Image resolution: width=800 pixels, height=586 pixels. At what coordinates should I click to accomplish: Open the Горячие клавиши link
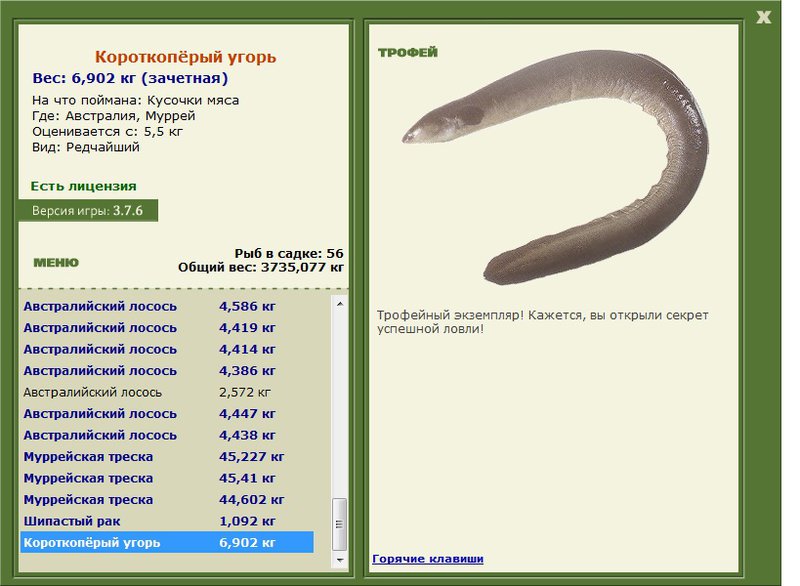(428, 558)
